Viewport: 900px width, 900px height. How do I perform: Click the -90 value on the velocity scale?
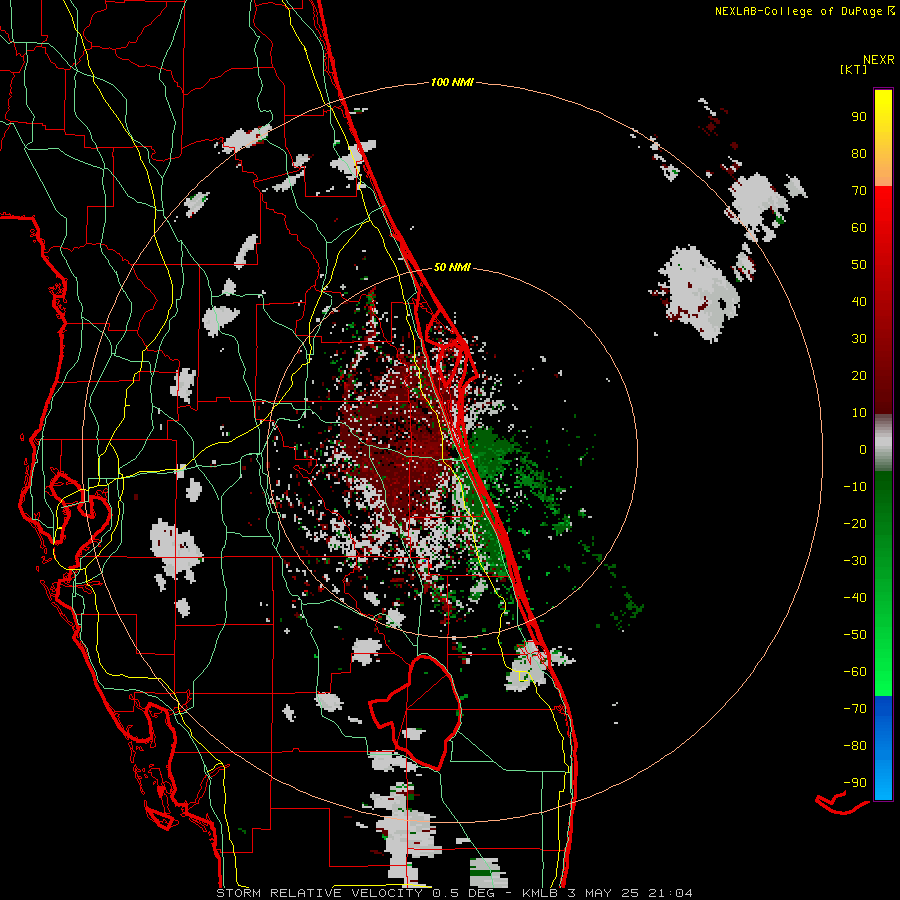click(855, 783)
